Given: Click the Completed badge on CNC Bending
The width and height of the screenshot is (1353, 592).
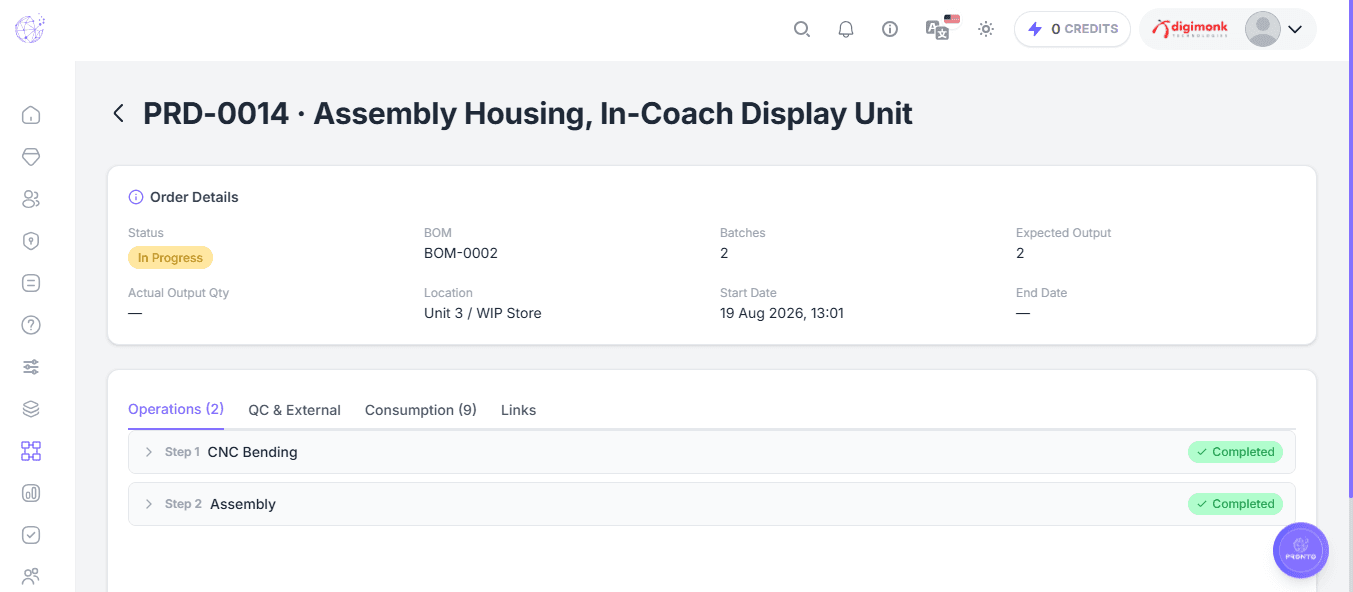Looking at the screenshot, I should coord(1235,452).
